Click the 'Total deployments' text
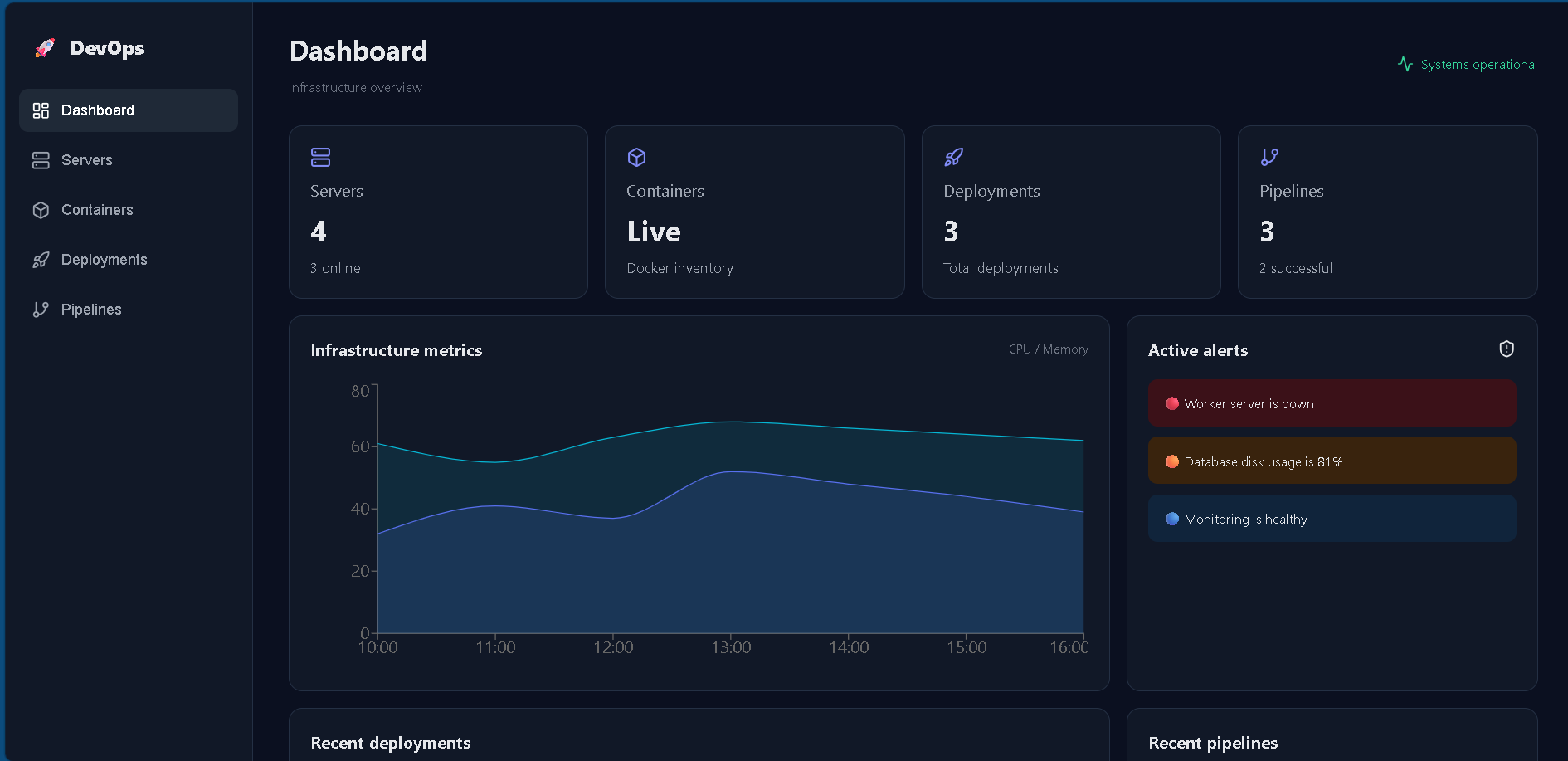Screen dimensions: 1568x761 point(1001,268)
